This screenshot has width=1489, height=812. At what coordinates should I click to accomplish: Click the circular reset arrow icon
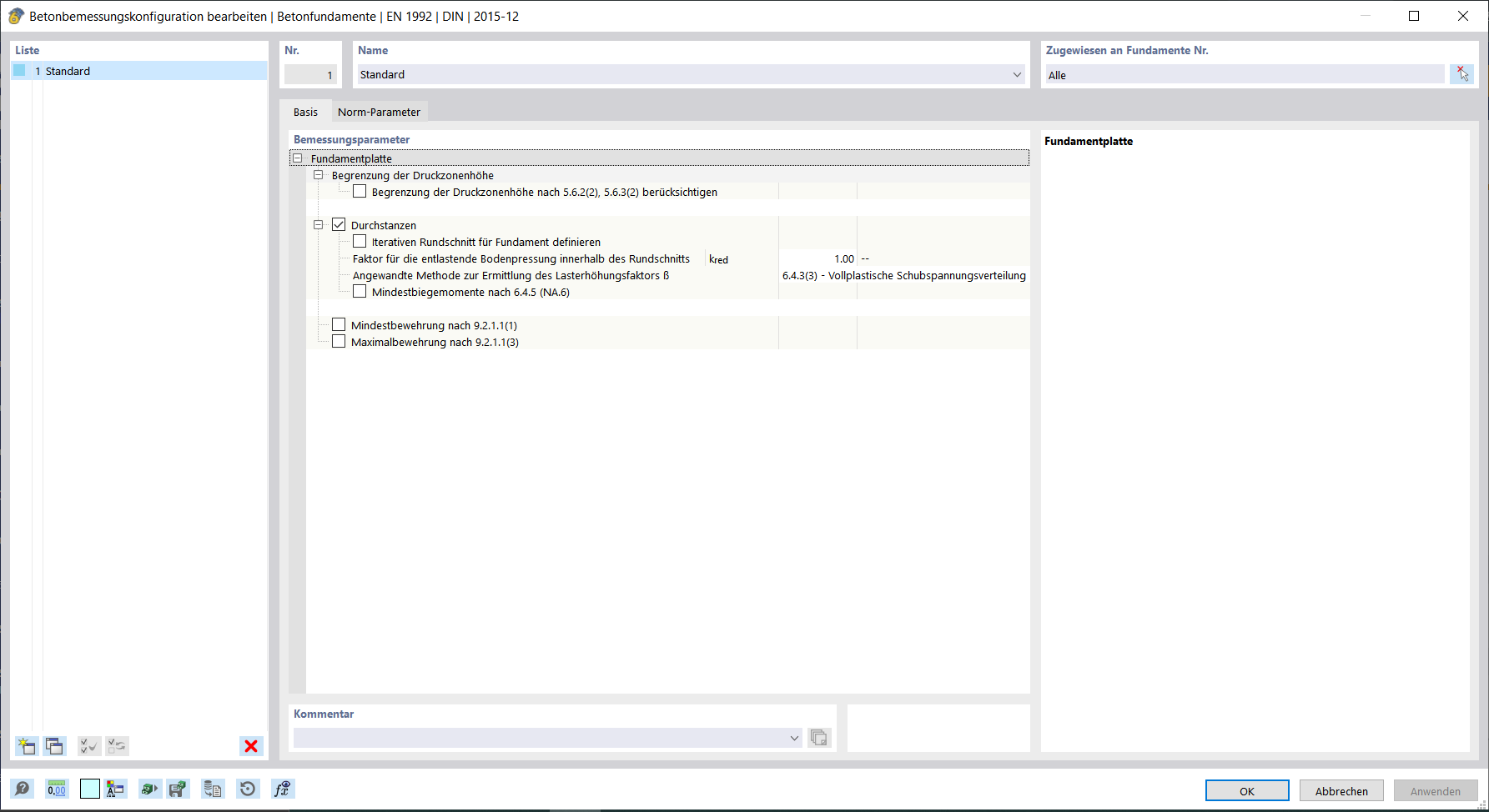click(248, 789)
